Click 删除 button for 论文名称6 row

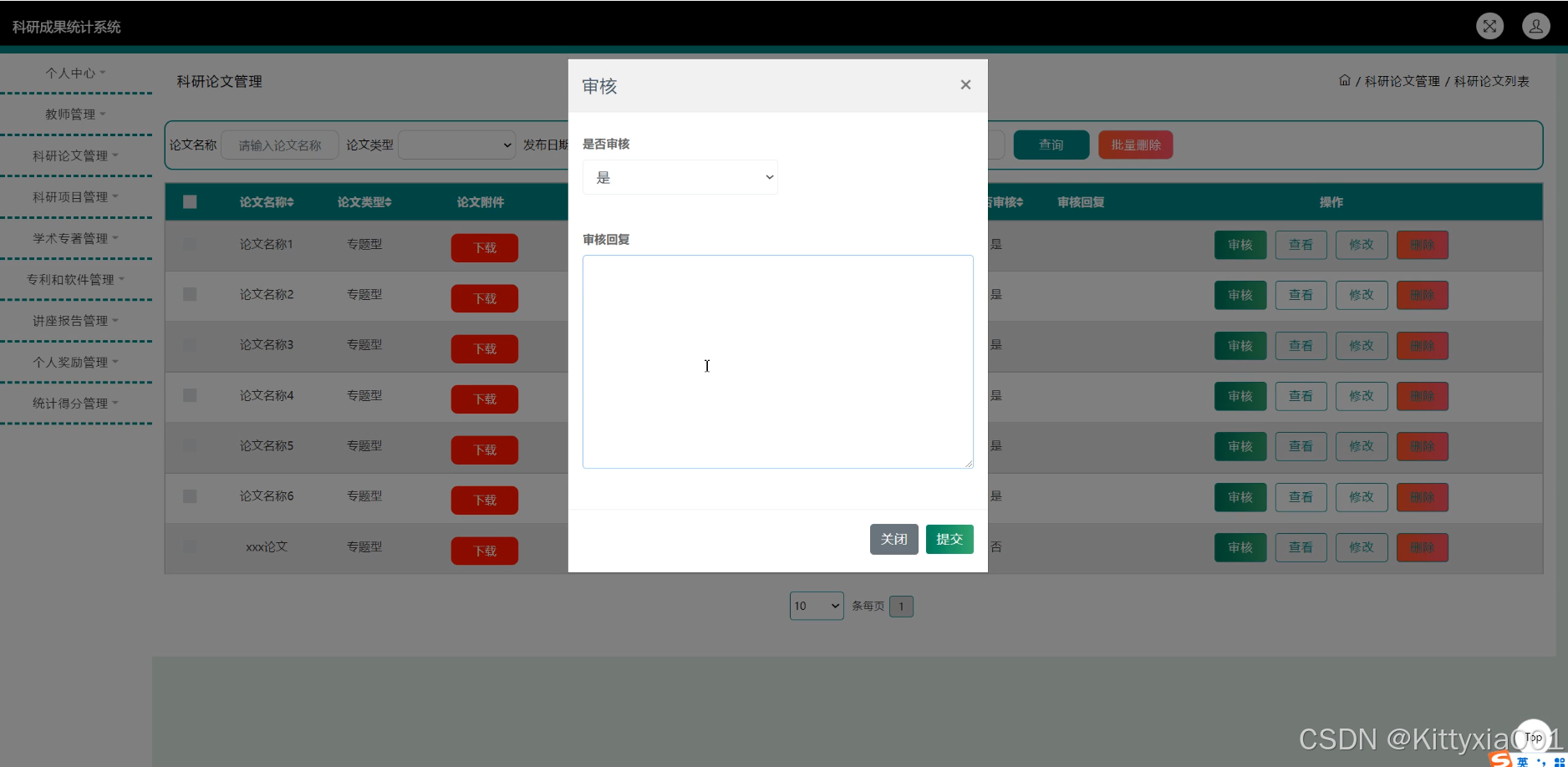click(1423, 497)
